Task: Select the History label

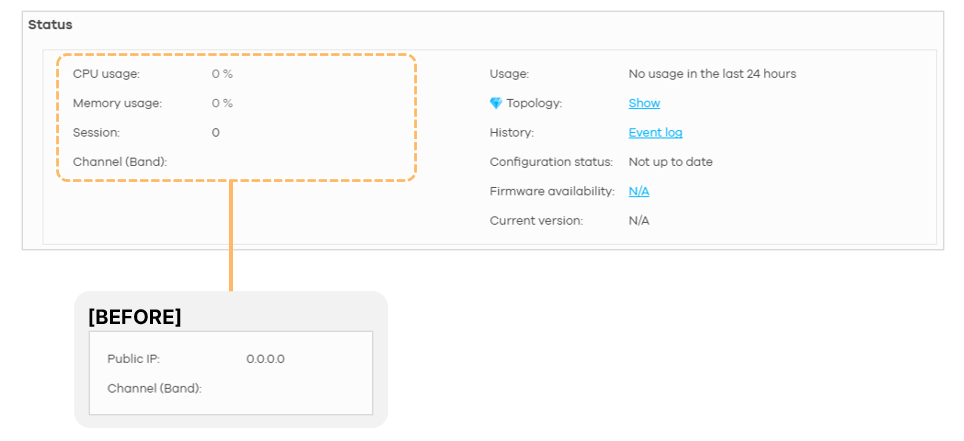Action: point(512,133)
